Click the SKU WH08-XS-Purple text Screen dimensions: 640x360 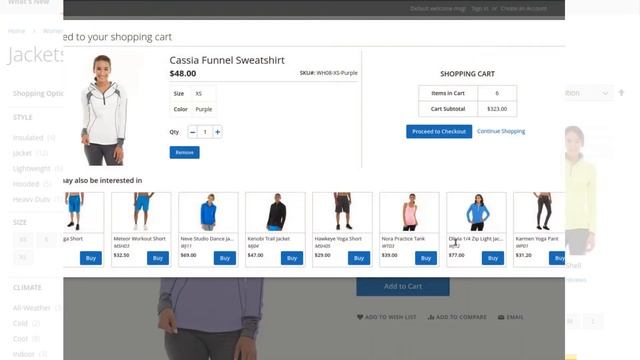pos(329,73)
